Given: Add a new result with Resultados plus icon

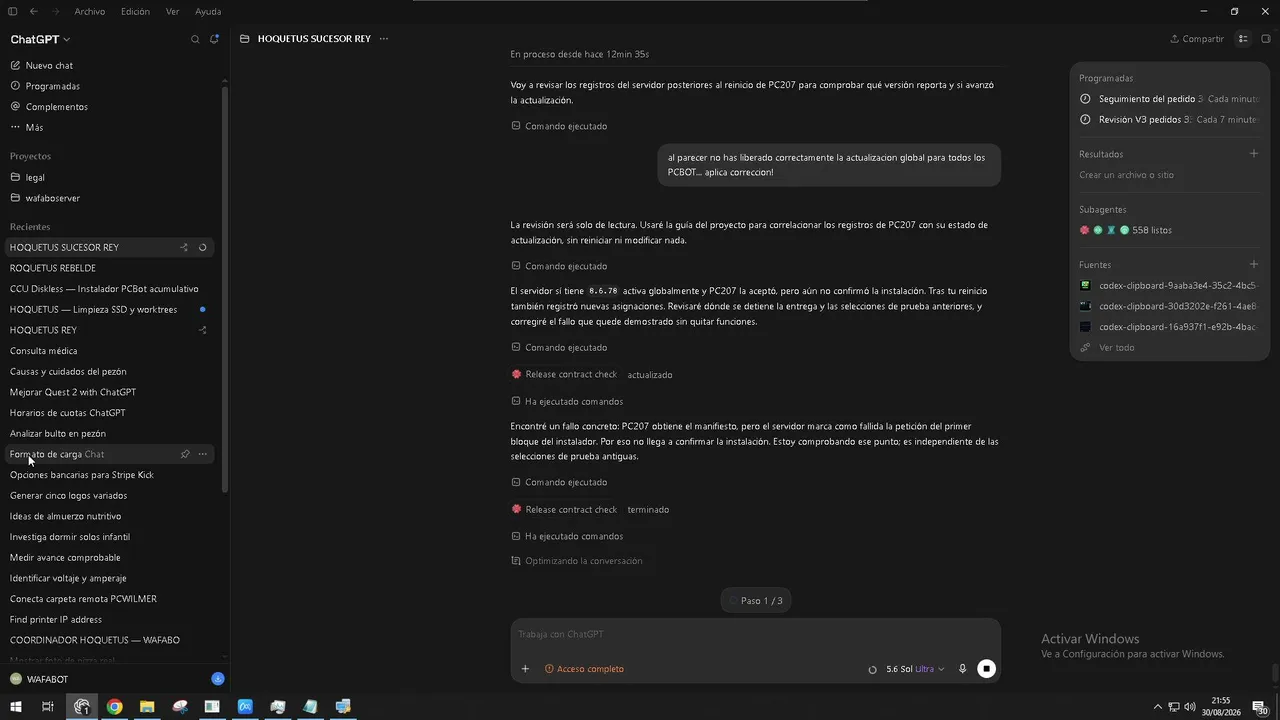Looking at the screenshot, I should pyautogui.click(x=1254, y=154).
